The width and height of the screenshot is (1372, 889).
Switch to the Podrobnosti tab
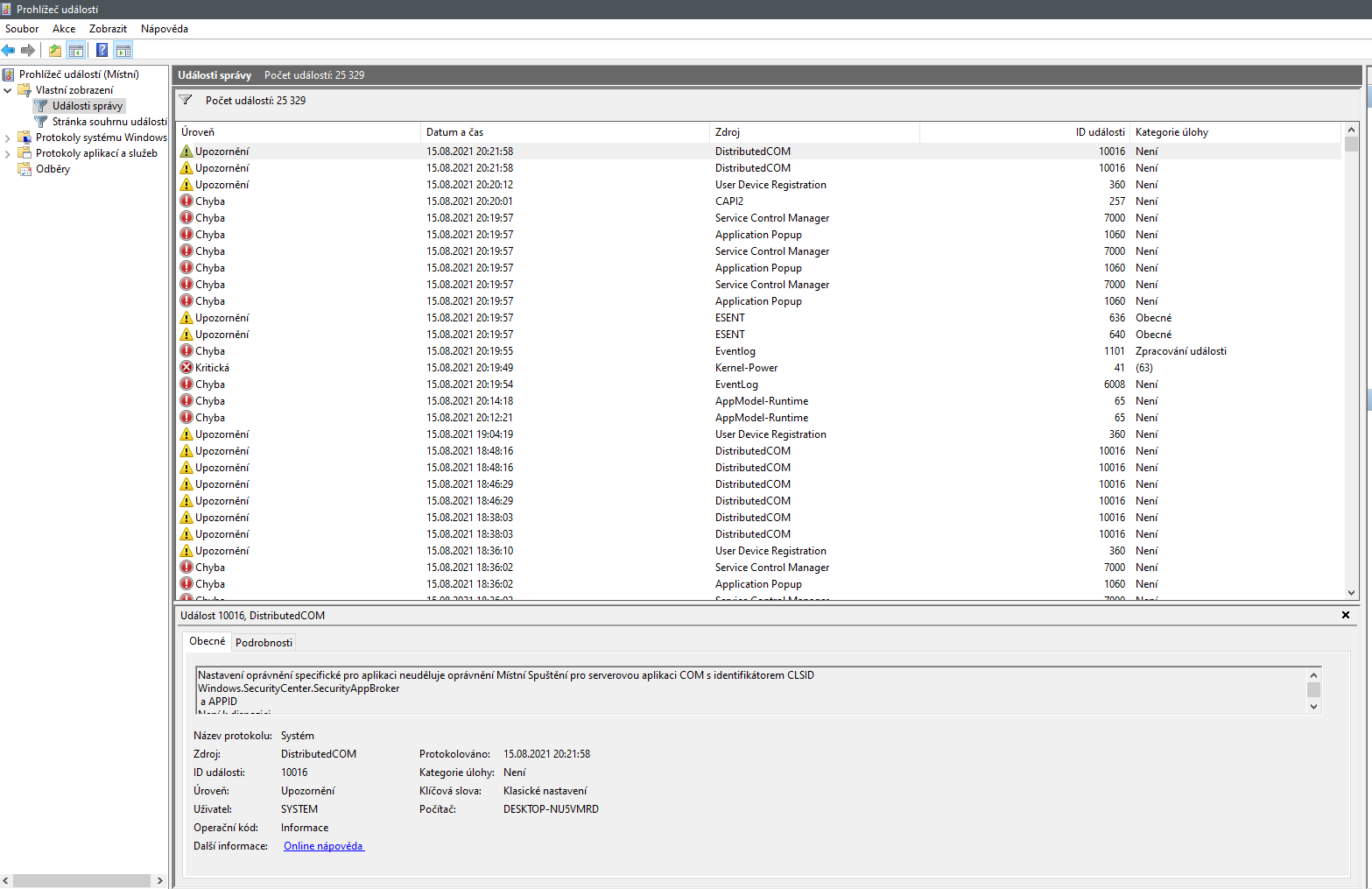pos(264,642)
